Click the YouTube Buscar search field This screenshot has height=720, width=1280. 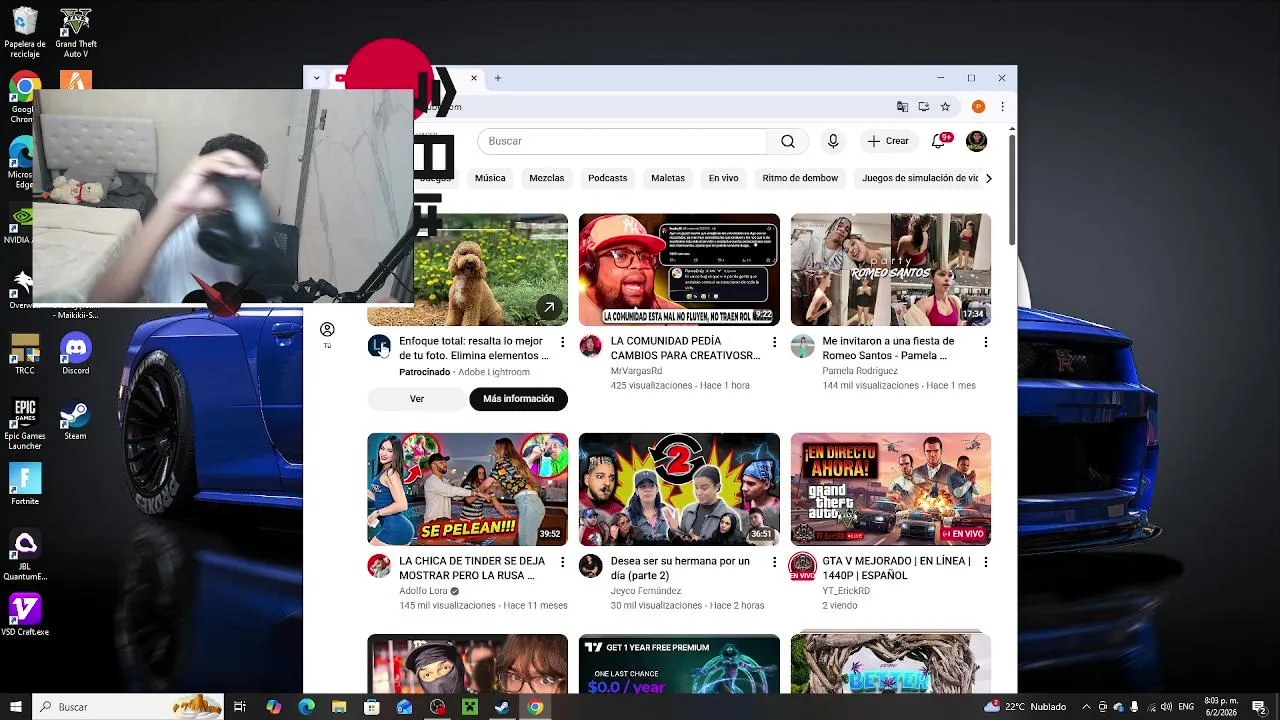pos(622,141)
